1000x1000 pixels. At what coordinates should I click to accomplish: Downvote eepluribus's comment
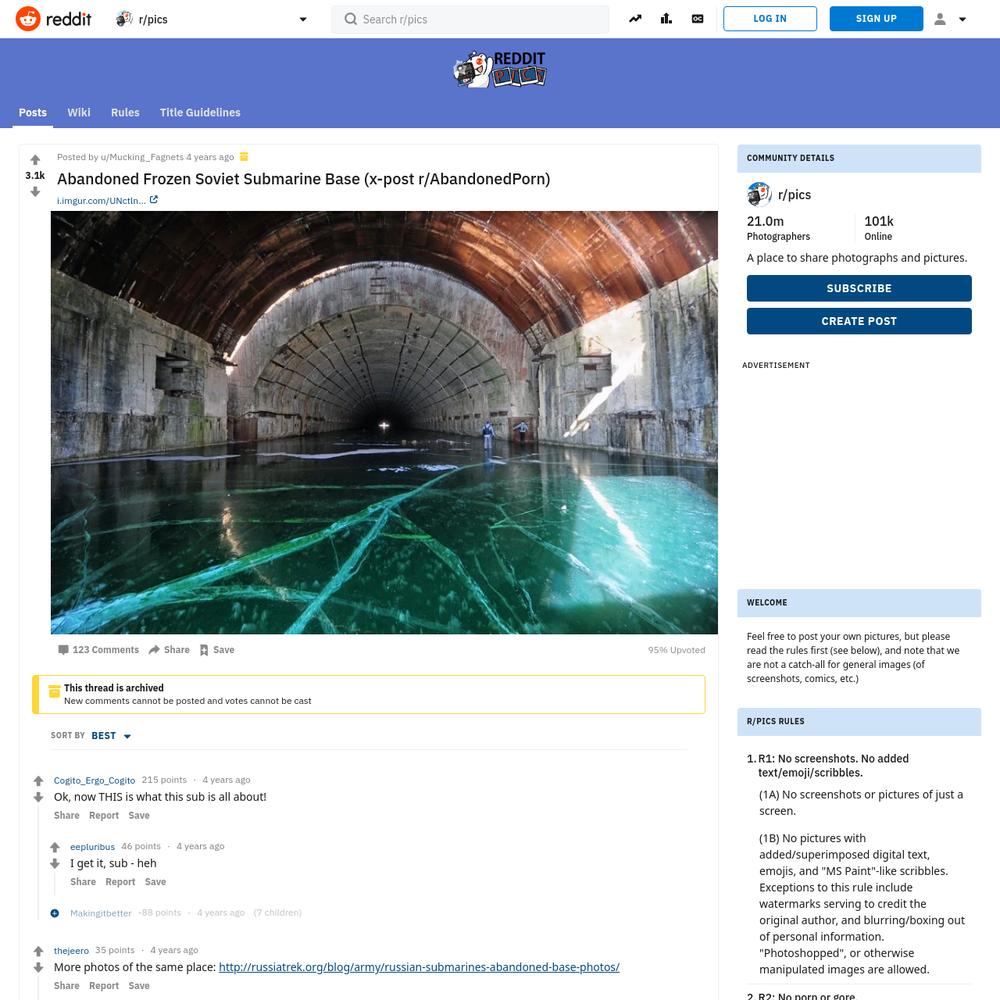(x=55, y=864)
